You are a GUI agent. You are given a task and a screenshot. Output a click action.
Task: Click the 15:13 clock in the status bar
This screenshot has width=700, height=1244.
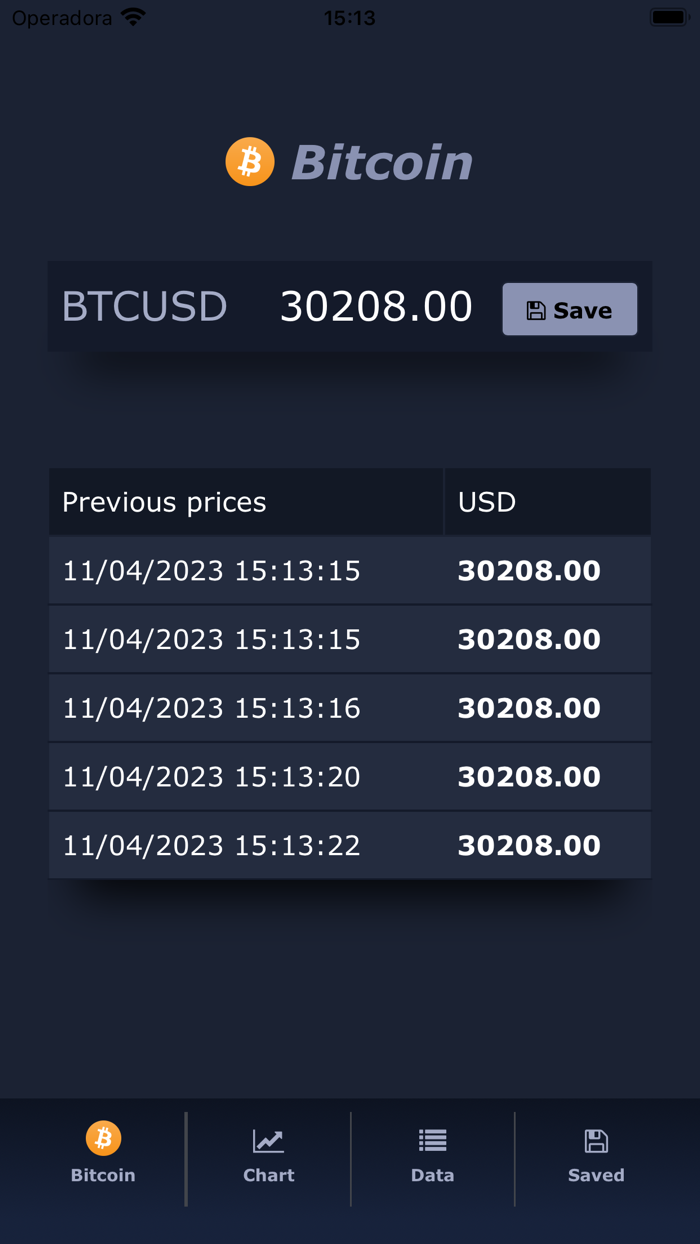pyautogui.click(x=349, y=16)
